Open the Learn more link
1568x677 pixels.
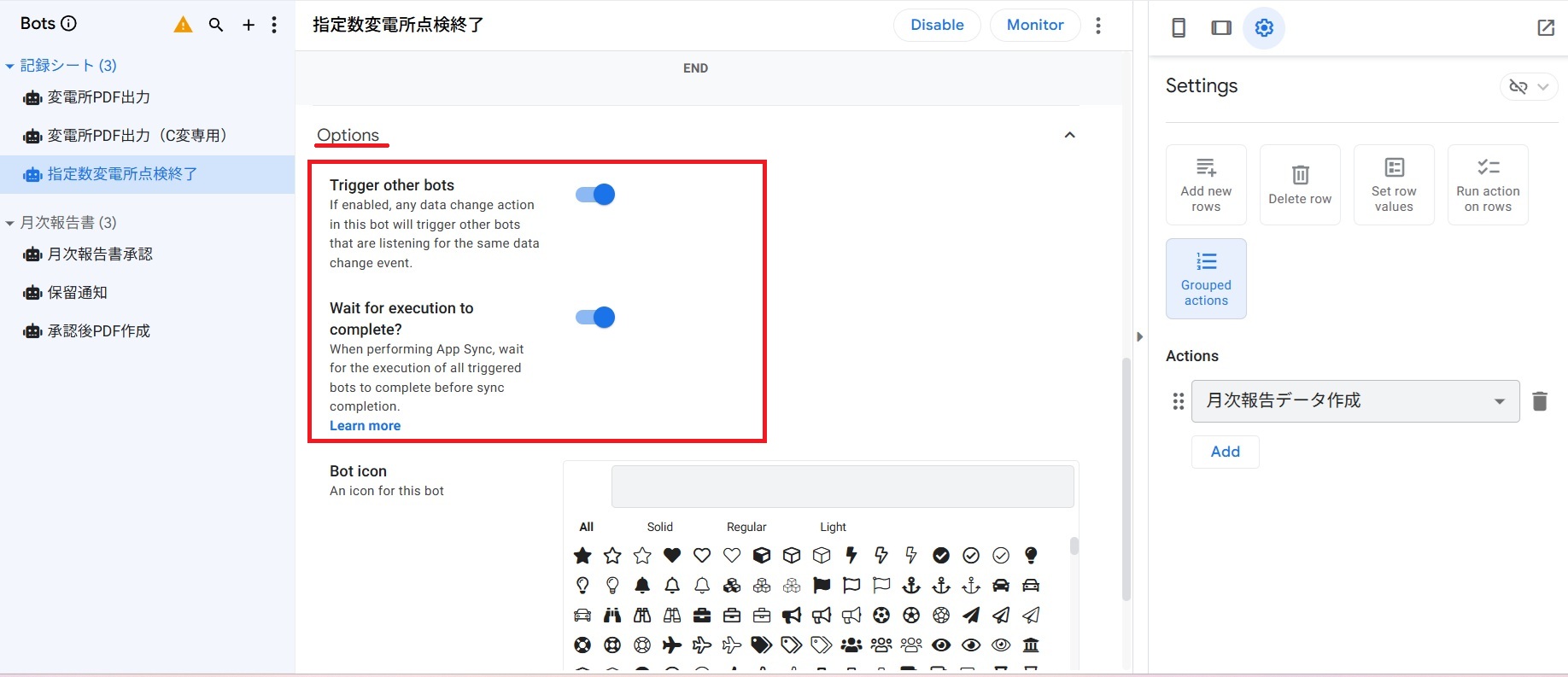(x=365, y=425)
